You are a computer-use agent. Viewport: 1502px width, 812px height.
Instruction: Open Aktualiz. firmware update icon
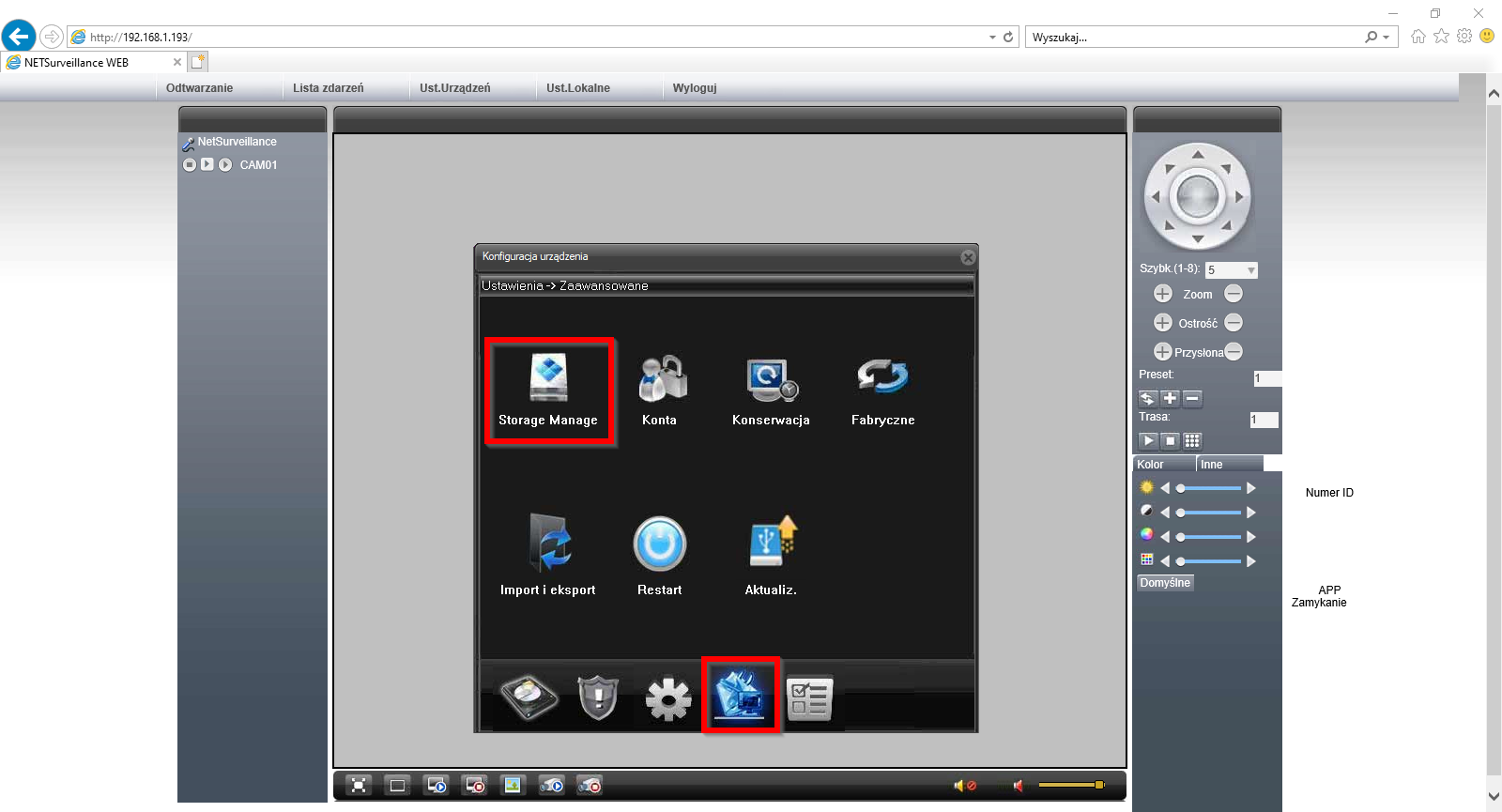coord(771,554)
